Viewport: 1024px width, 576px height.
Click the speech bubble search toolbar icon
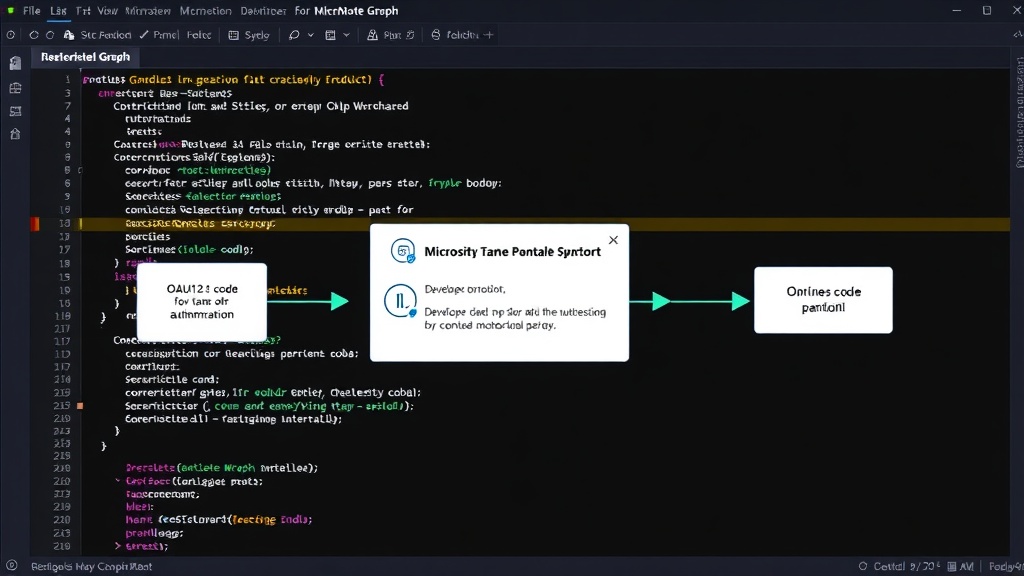294,35
